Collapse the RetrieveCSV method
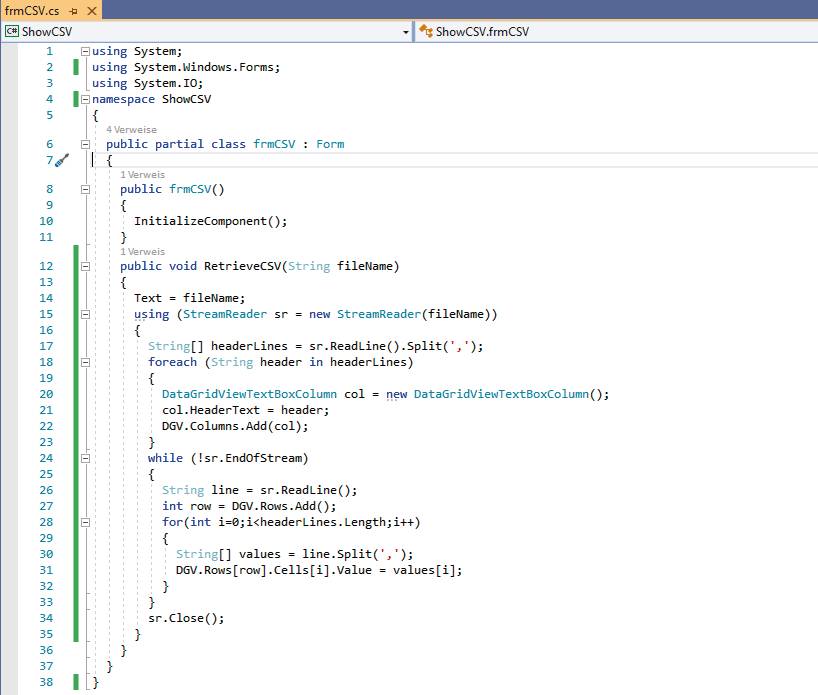This screenshot has height=695, width=818. pos(85,267)
